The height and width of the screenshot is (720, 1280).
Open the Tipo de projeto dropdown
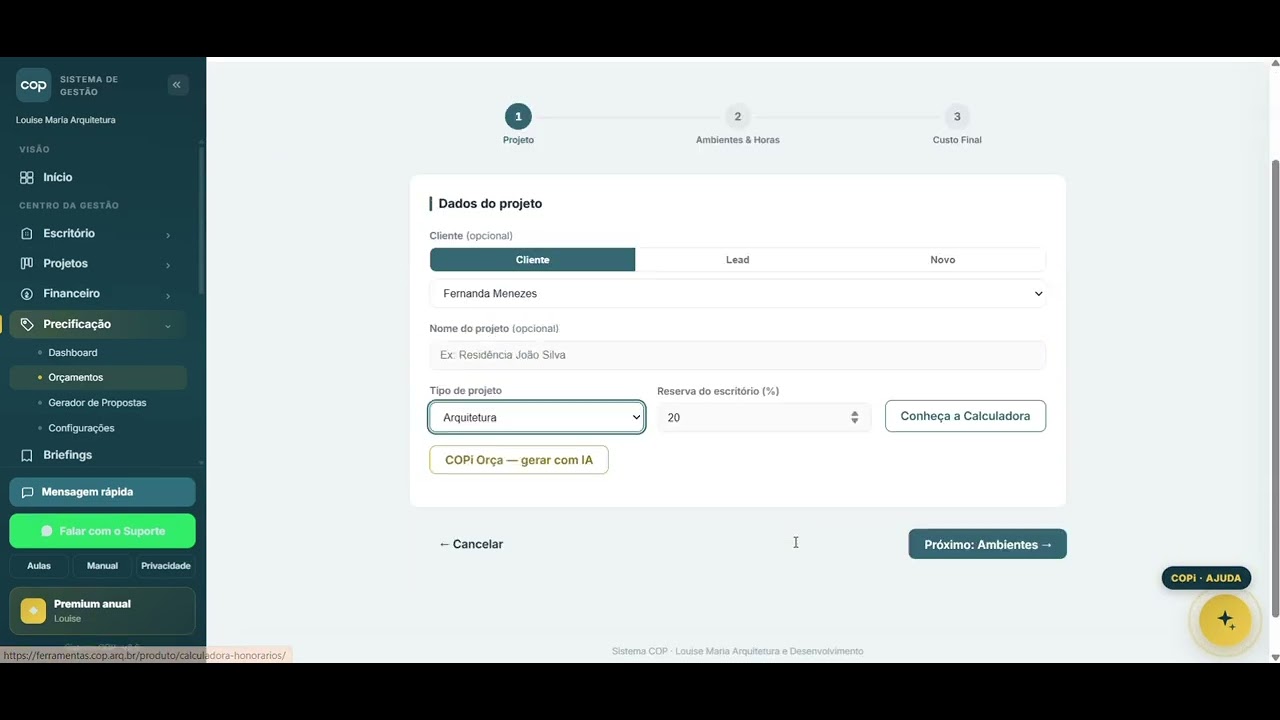point(537,417)
